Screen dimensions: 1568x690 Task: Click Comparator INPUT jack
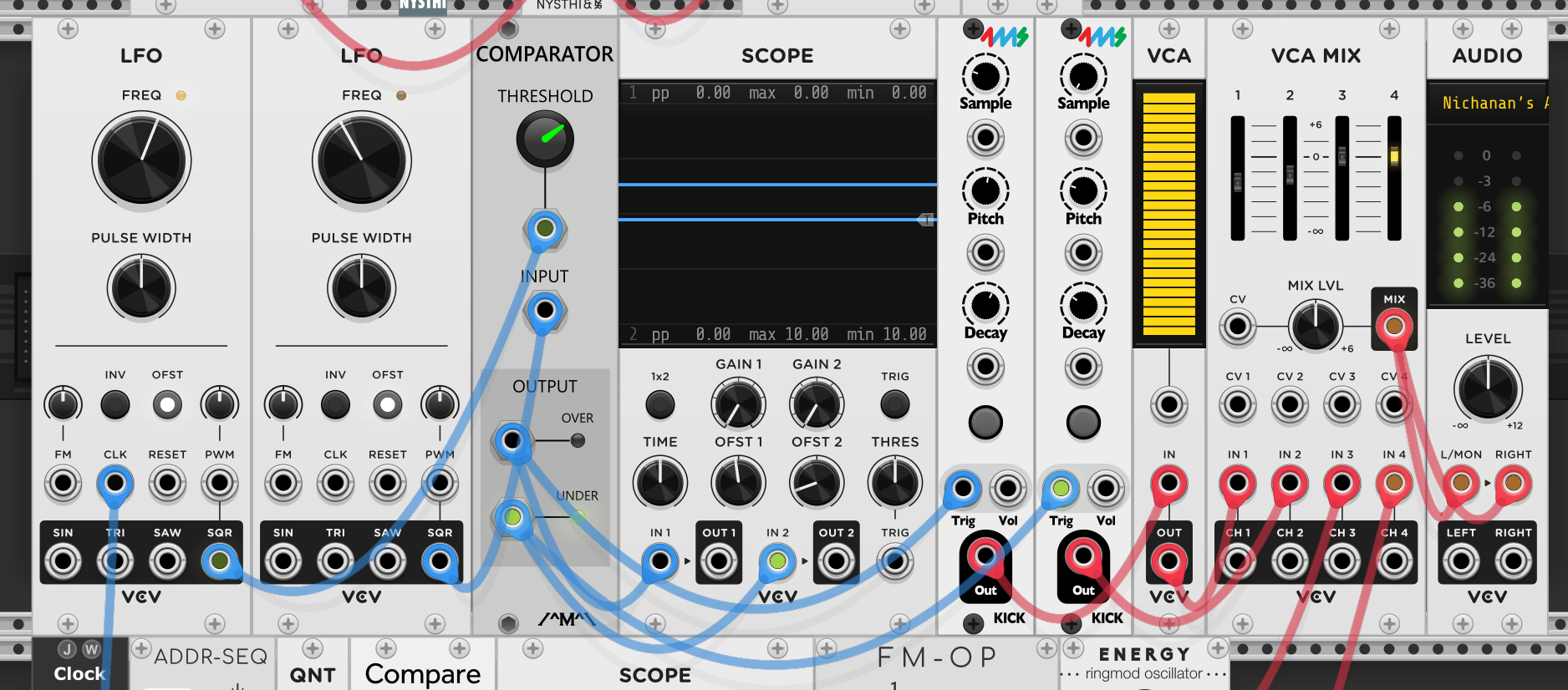(545, 310)
